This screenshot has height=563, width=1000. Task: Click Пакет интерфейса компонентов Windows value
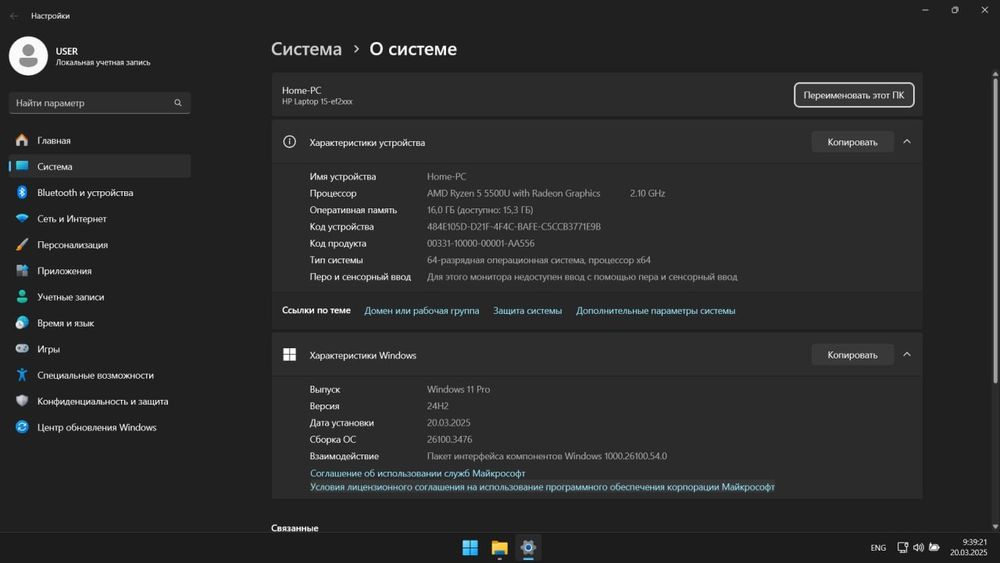coord(547,457)
